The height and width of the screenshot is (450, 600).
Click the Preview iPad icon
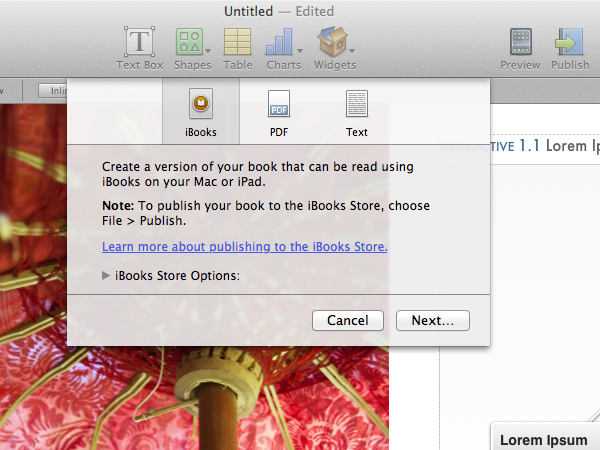pyautogui.click(x=520, y=42)
